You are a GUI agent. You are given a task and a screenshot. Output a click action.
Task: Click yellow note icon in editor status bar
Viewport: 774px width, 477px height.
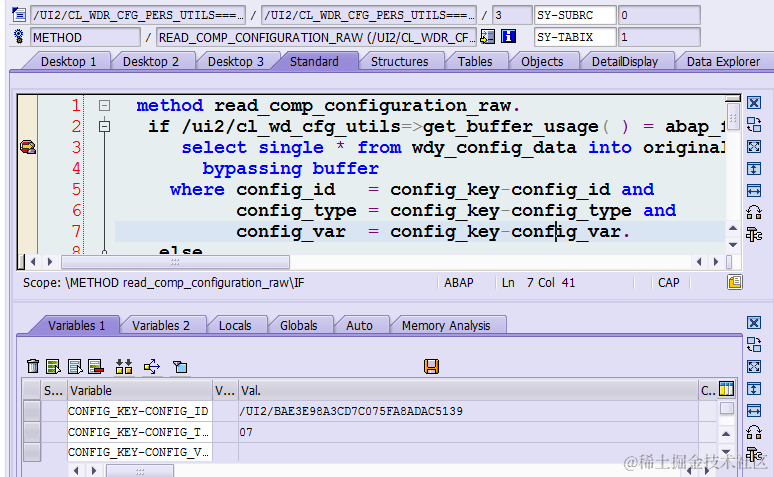point(735,282)
